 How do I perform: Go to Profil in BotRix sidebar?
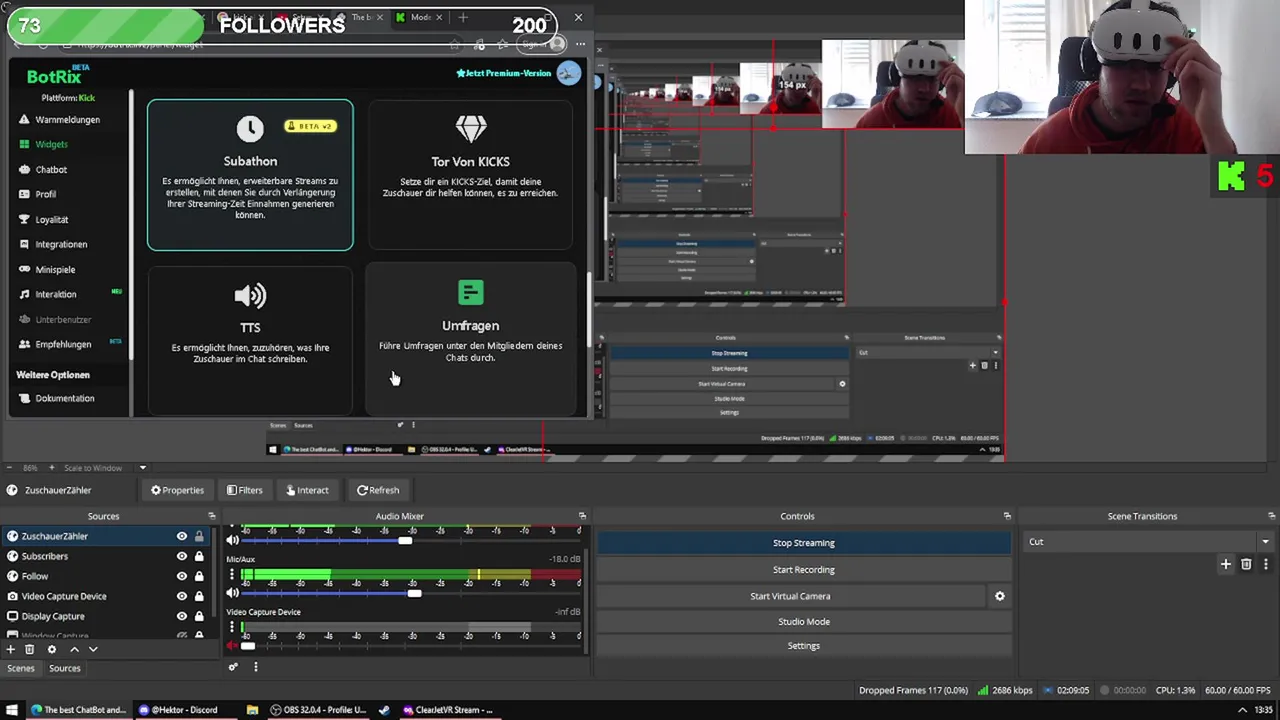coord(46,194)
